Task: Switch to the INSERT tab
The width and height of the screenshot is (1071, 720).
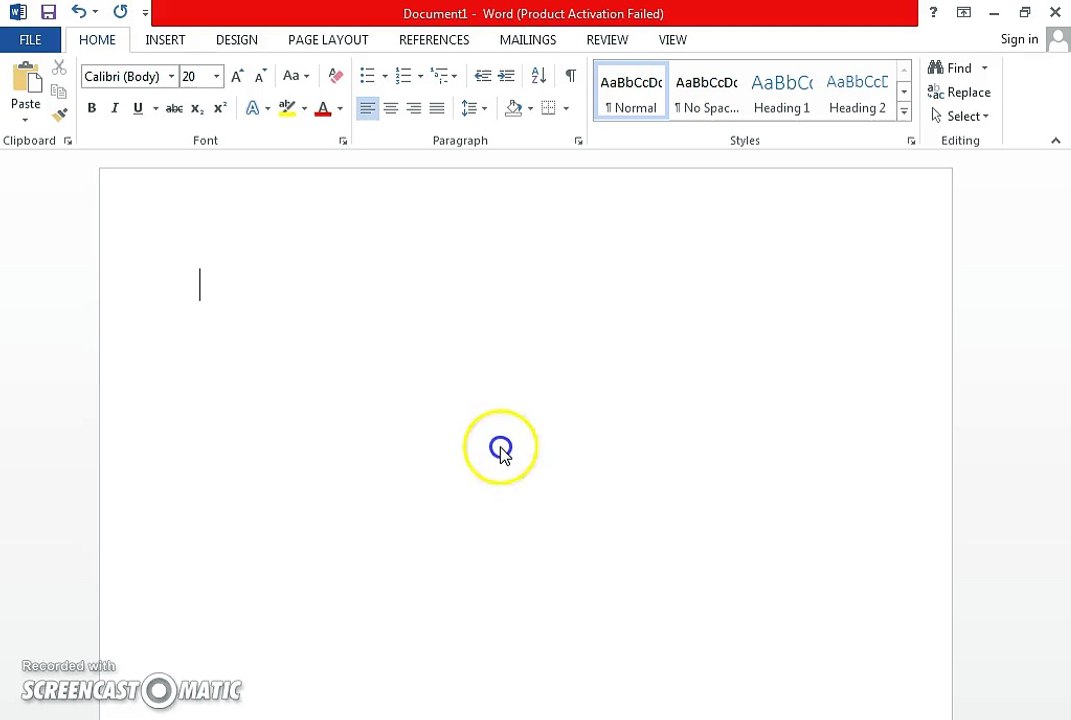Action: point(165,40)
